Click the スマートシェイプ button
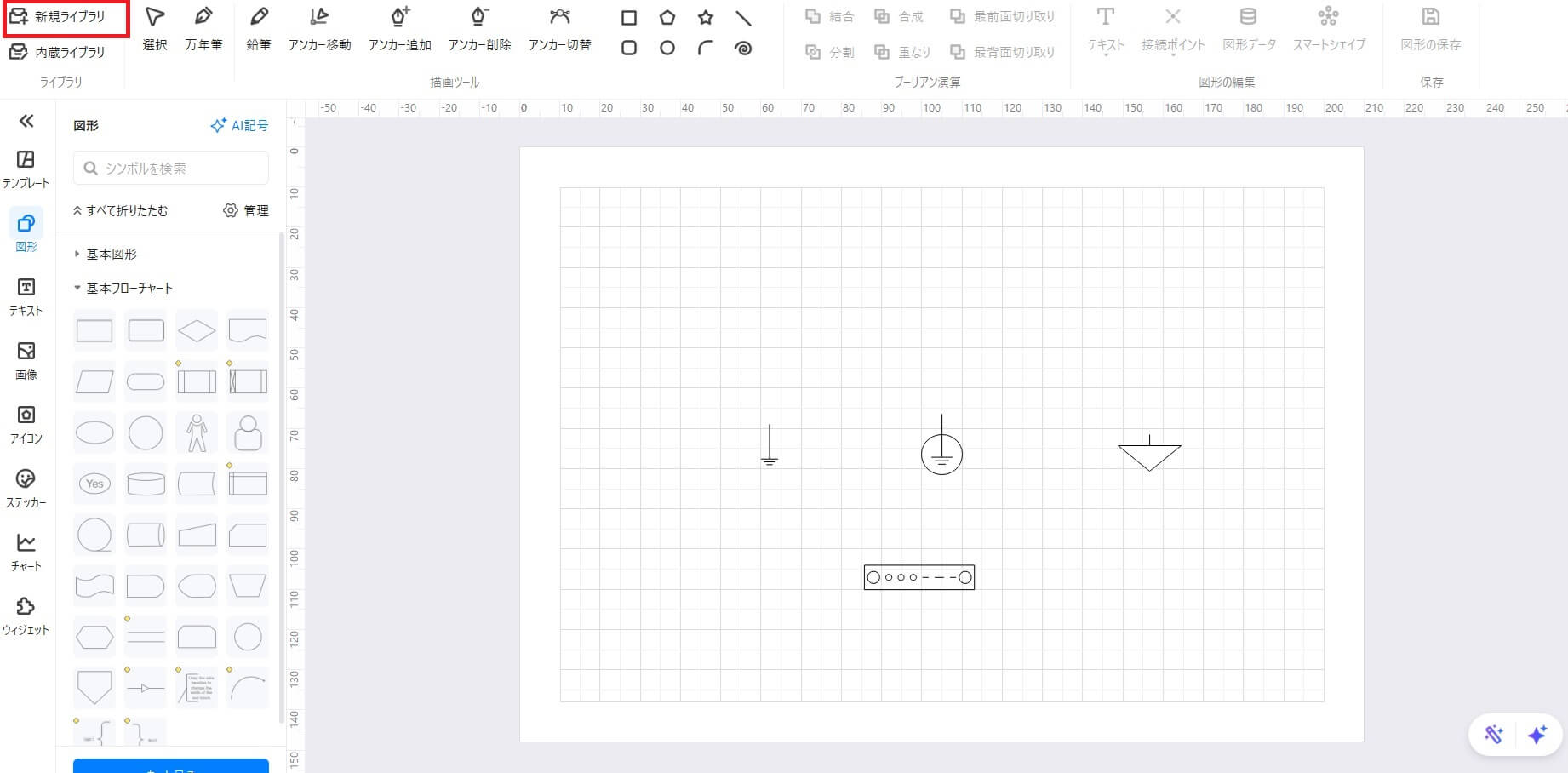The image size is (1568, 773). (1329, 29)
